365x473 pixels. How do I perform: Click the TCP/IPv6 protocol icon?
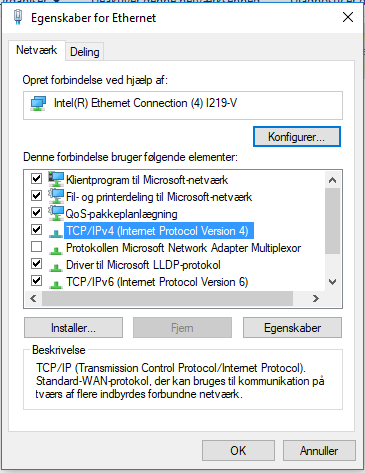click(56, 284)
